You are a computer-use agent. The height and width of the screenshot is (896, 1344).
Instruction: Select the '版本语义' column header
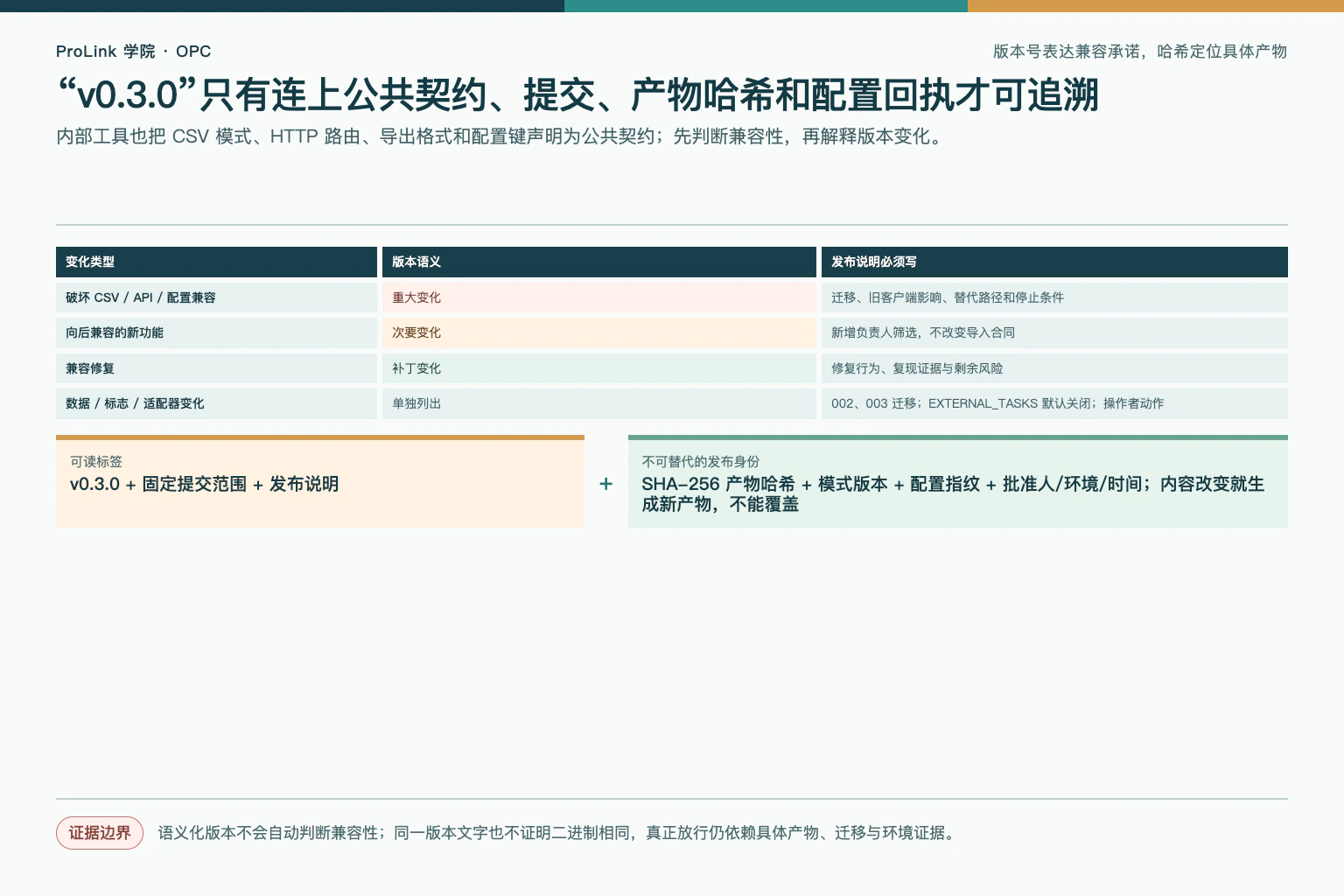pos(599,262)
